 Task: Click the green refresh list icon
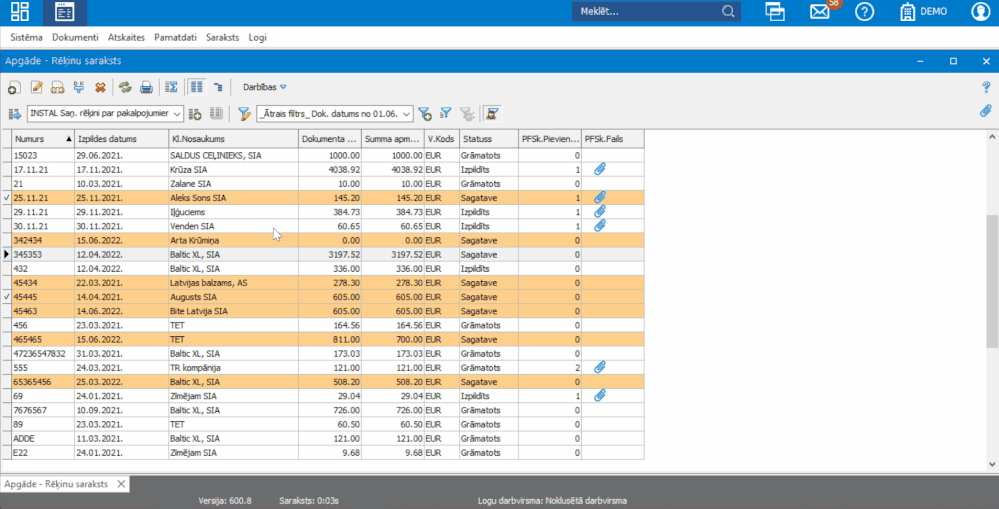pyautogui.click(x=125, y=87)
